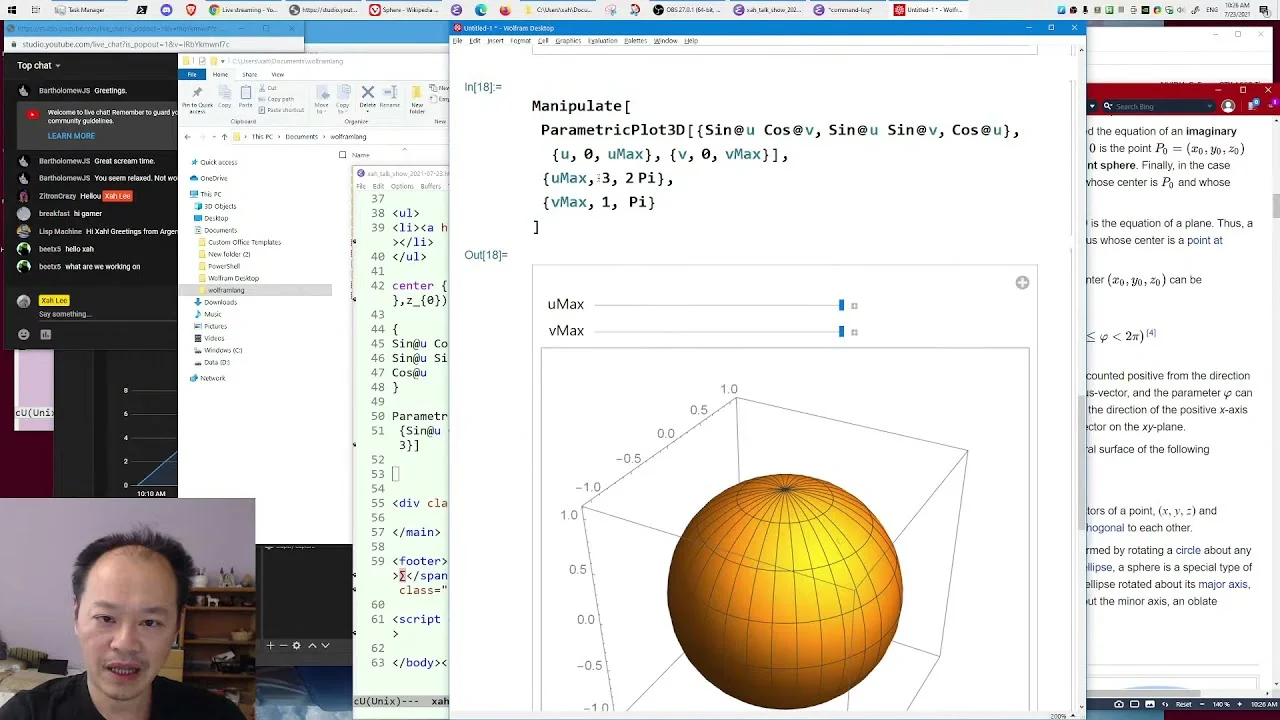Click the chat poll icon
1280x720 pixels.
pyautogui.click(x=45, y=335)
